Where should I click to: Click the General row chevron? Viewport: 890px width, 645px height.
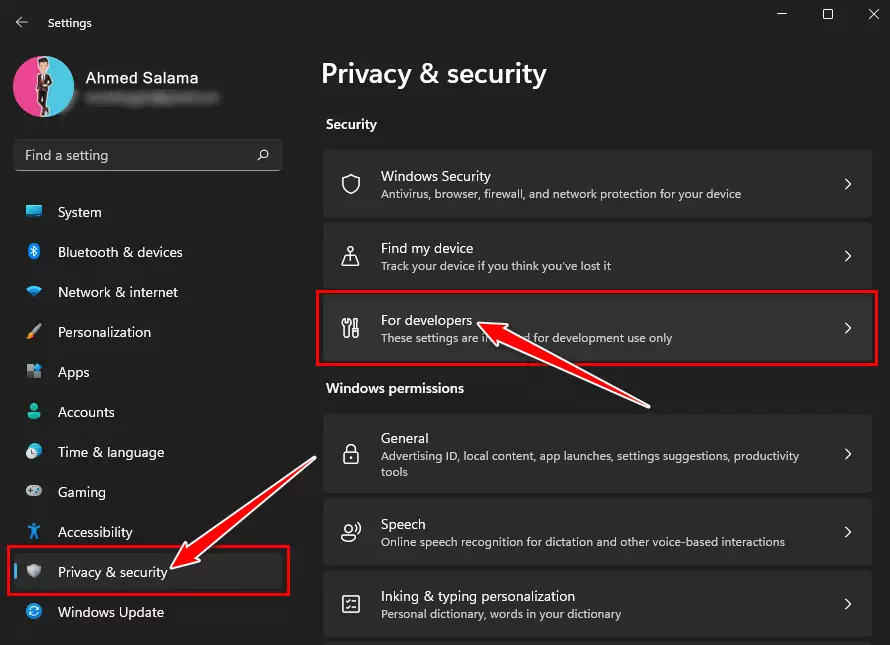[847, 454]
